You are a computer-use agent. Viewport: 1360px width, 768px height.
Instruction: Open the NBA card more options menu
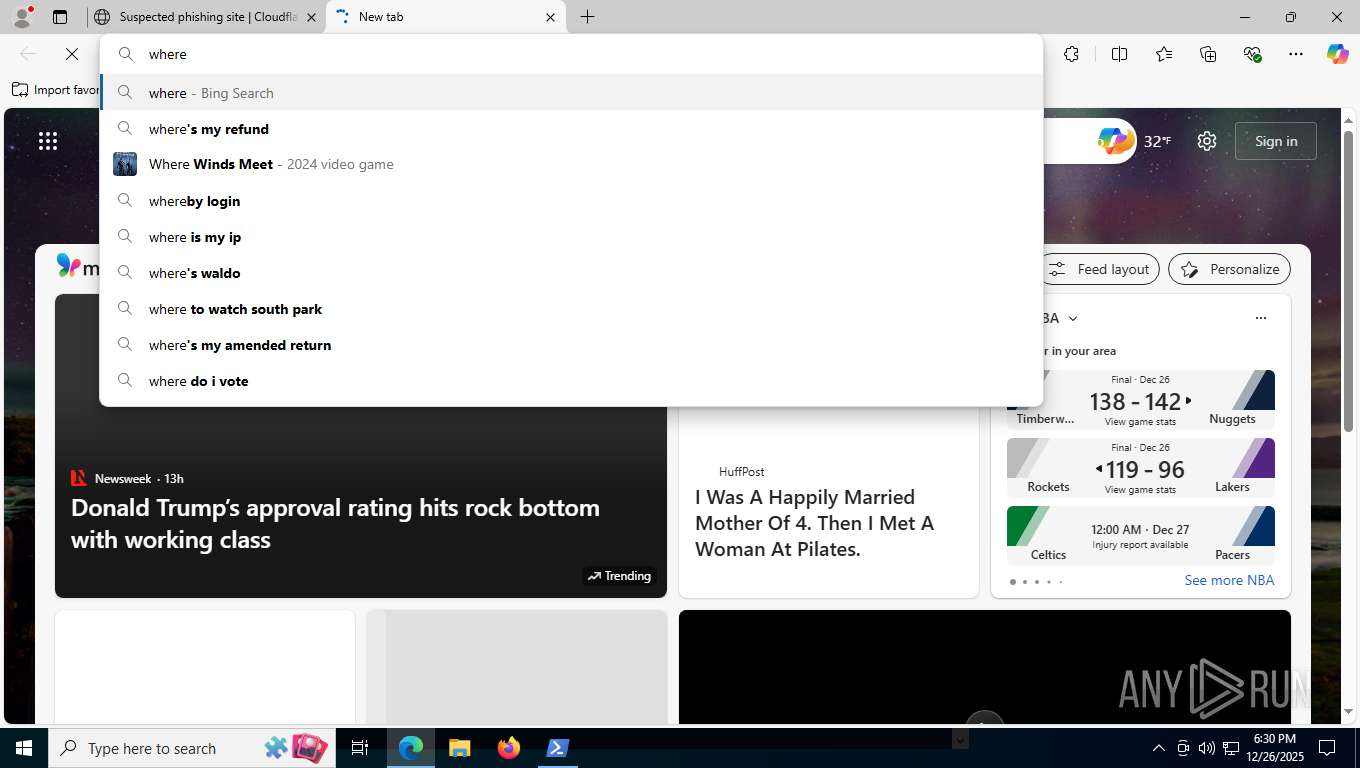click(x=1261, y=318)
